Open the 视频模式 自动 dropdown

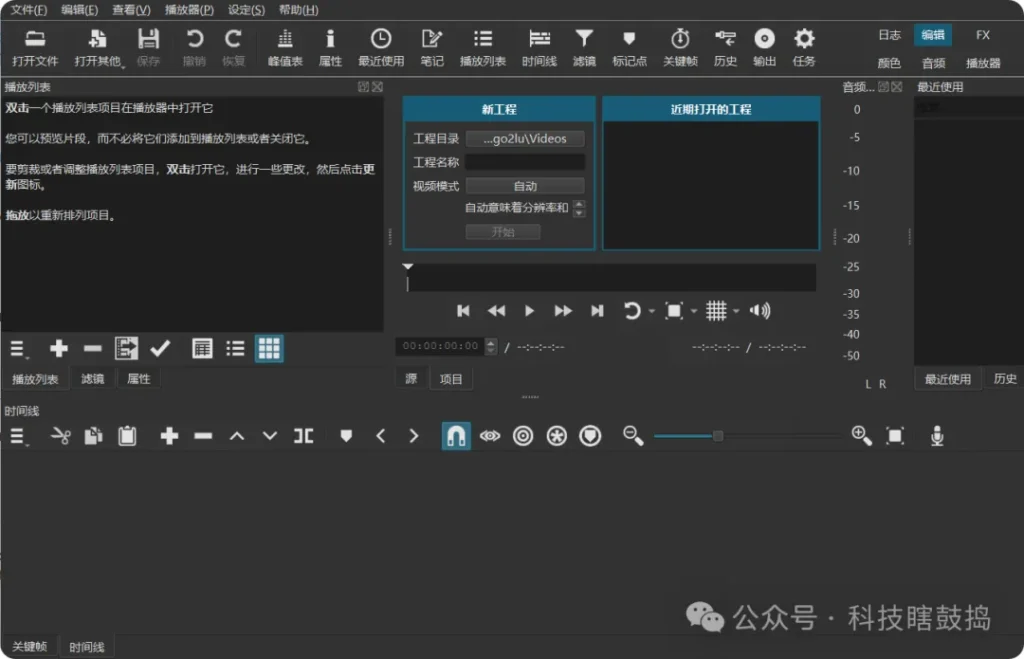525,186
